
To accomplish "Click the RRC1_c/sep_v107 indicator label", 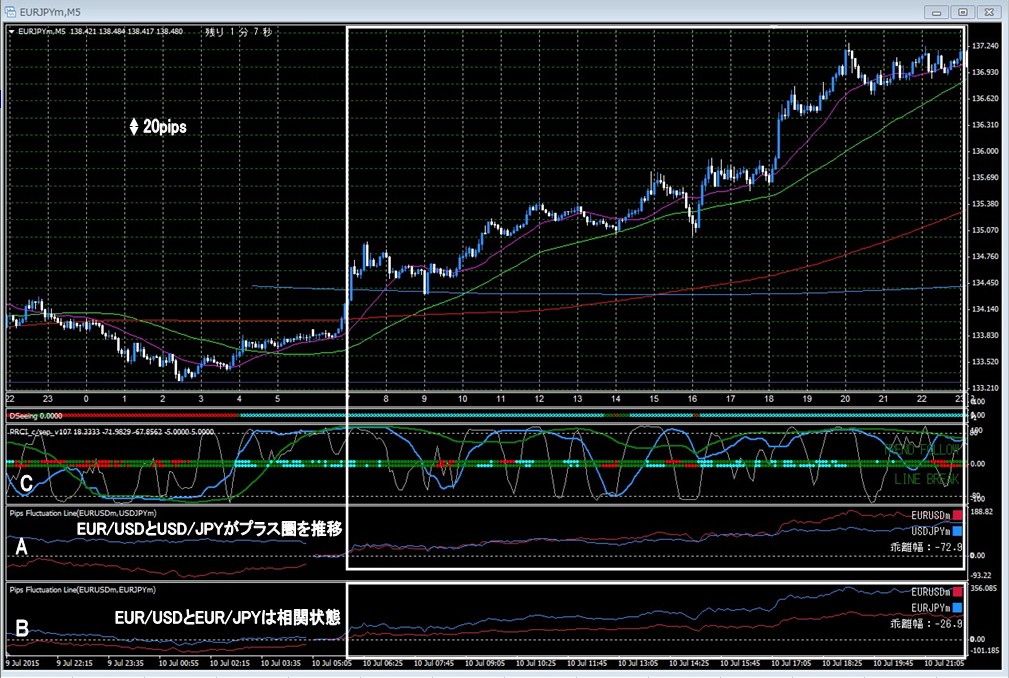I will (112, 432).
